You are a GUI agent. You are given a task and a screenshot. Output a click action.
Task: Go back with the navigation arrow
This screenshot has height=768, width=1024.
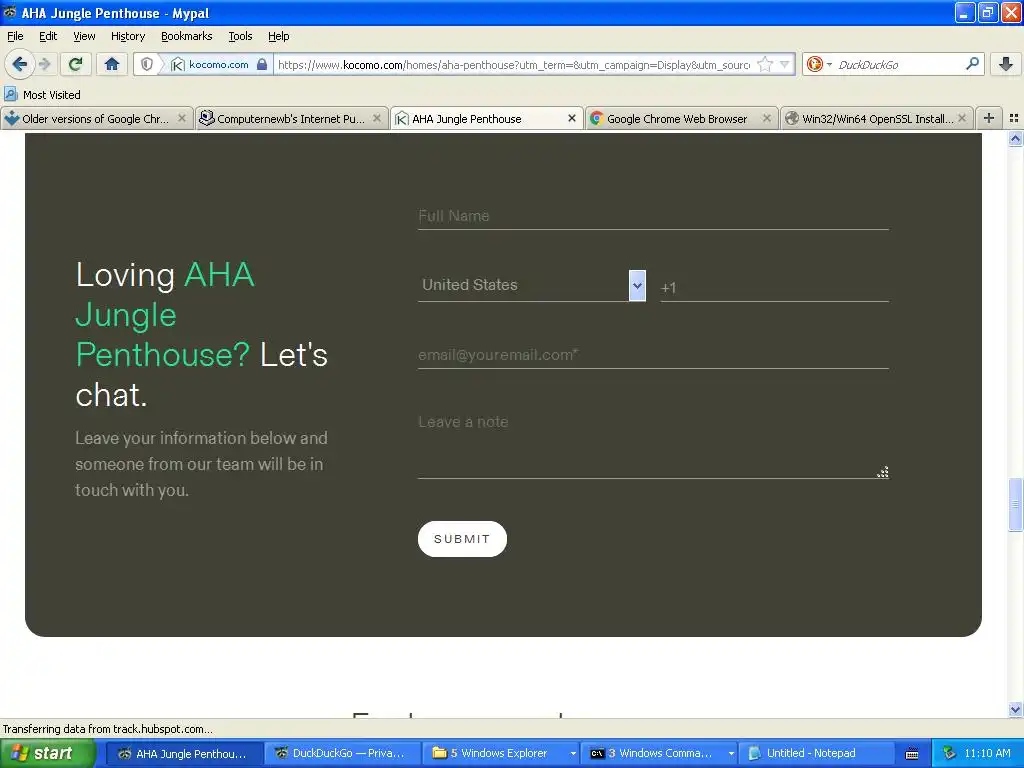(19, 64)
